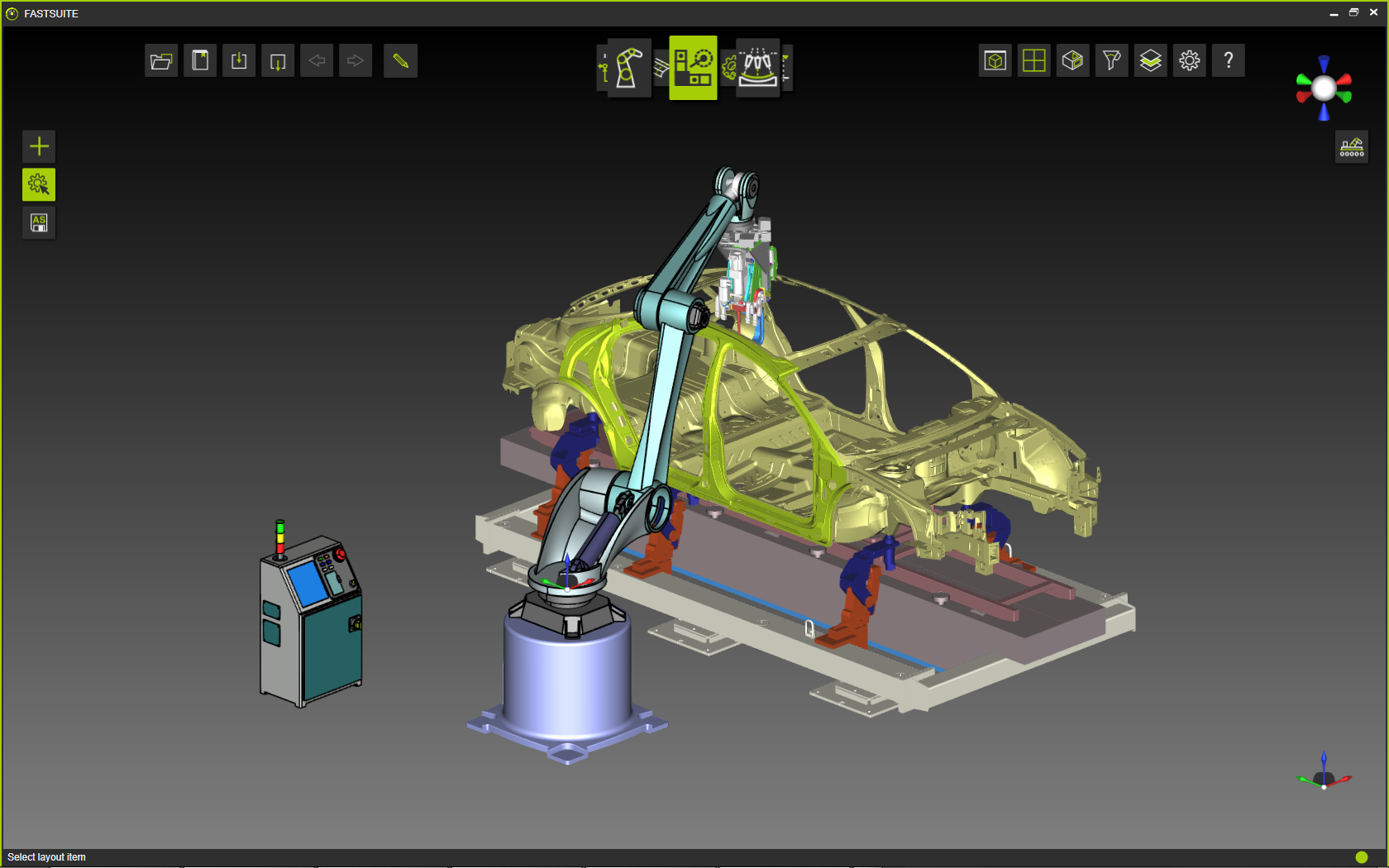This screenshot has width=1389, height=868.
Task: Click the robot conveyor icon at right
Action: click(x=1352, y=147)
